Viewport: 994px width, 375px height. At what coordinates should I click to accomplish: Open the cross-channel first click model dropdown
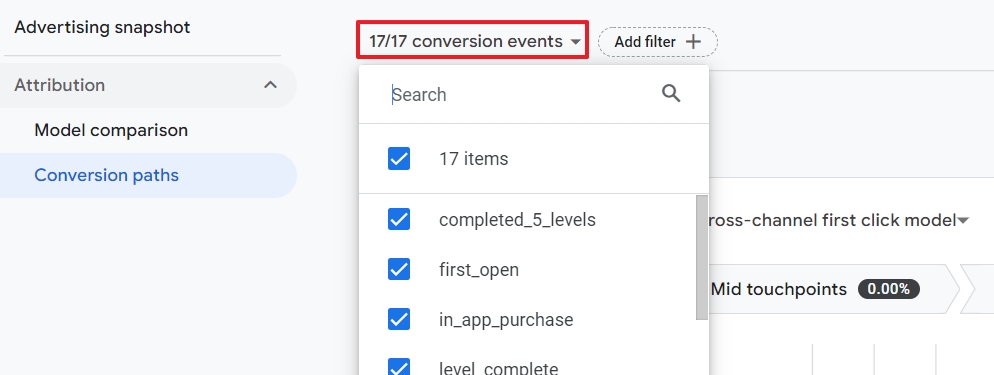click(x=963, y=220)
